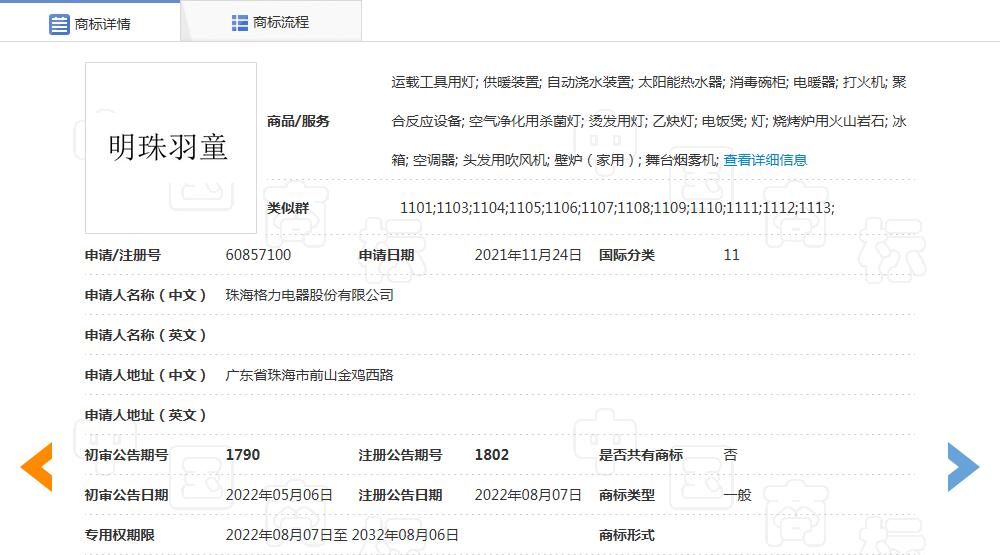Click the 商标形式 label
This screenshot has width=1000, height=555.
pyautogui.click(x=627, y=535)
